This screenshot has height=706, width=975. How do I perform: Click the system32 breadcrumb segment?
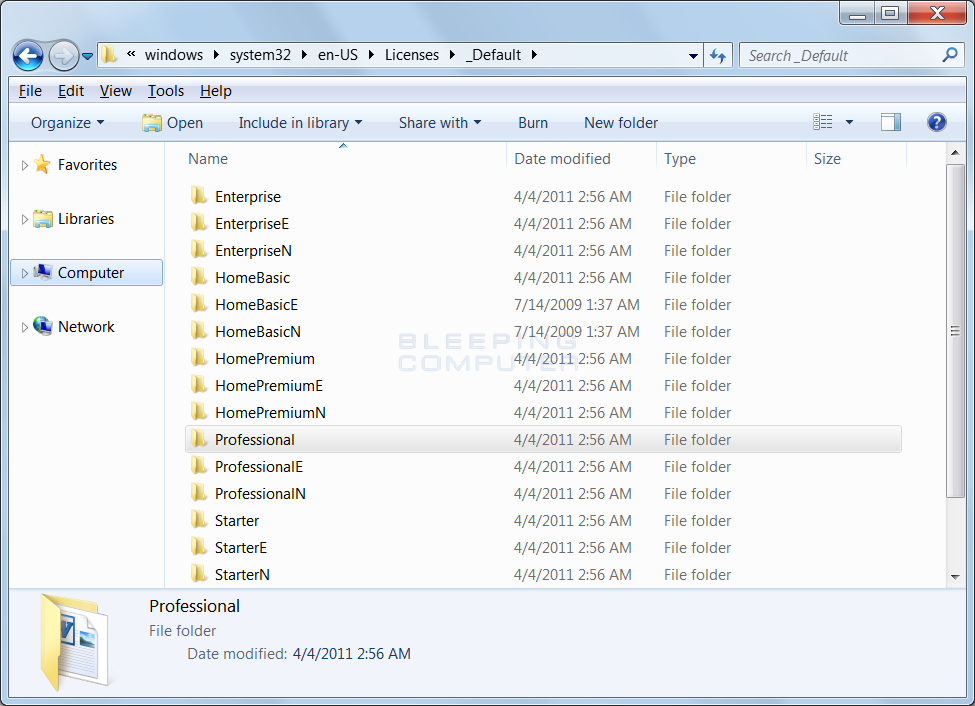click(260, 55)
